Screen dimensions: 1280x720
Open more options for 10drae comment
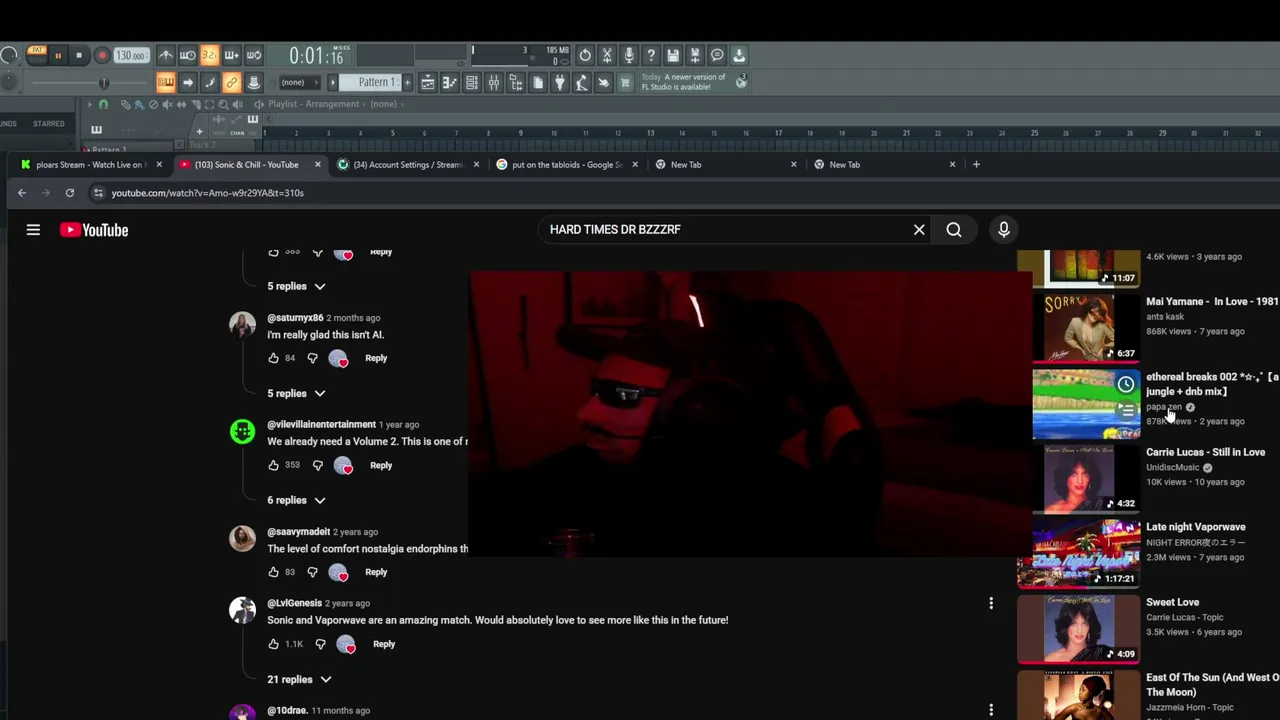click(991, 710)
